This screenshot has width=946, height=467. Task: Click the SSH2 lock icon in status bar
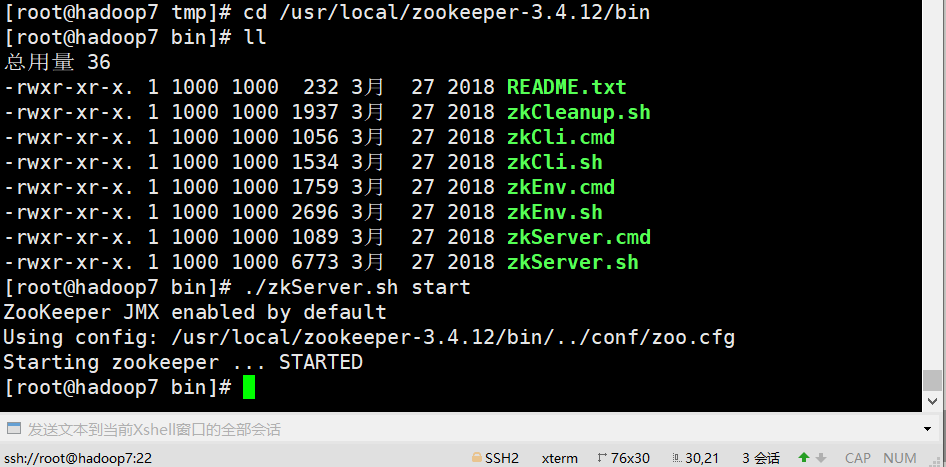[477, 458]
